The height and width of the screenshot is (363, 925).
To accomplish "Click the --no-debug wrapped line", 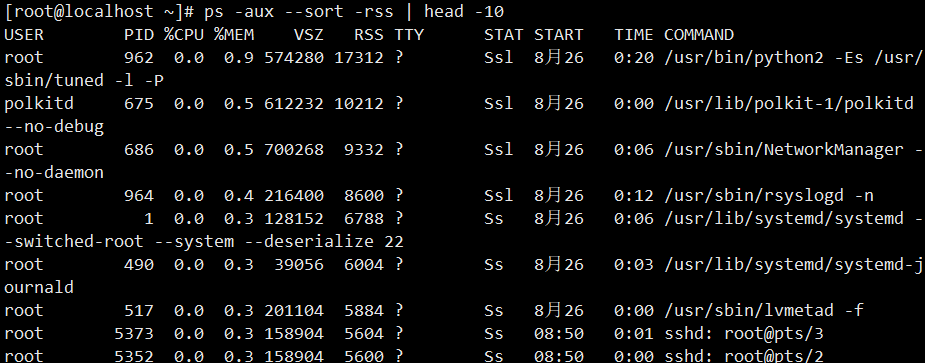I will coord(54,127).
